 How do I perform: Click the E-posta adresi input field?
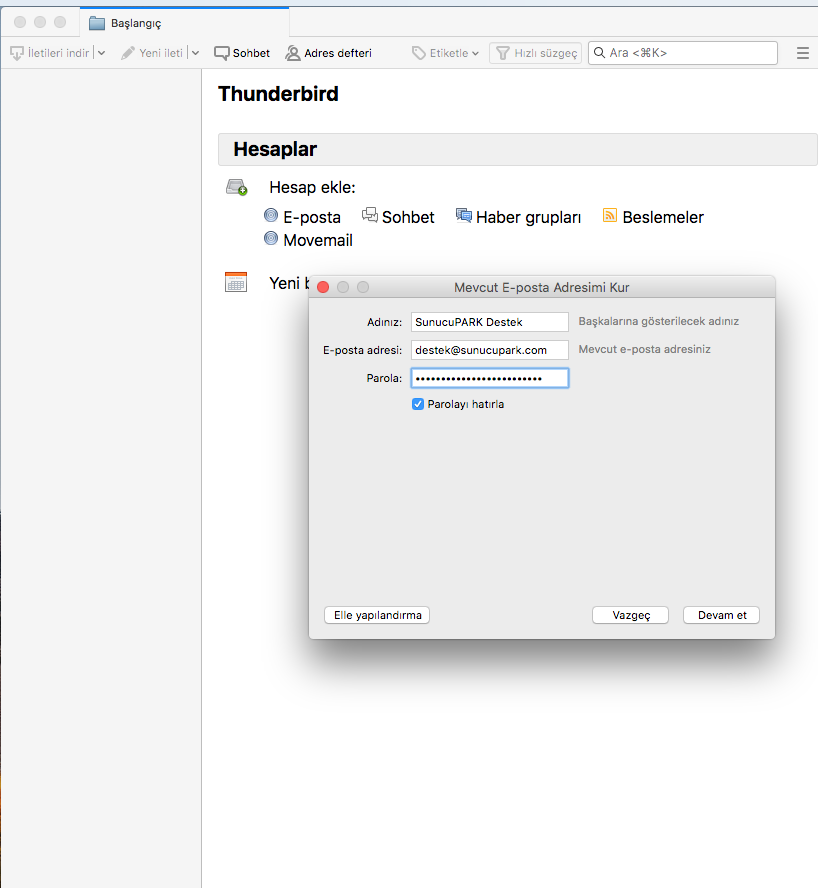pyautogui.click(x=489, y=350)
